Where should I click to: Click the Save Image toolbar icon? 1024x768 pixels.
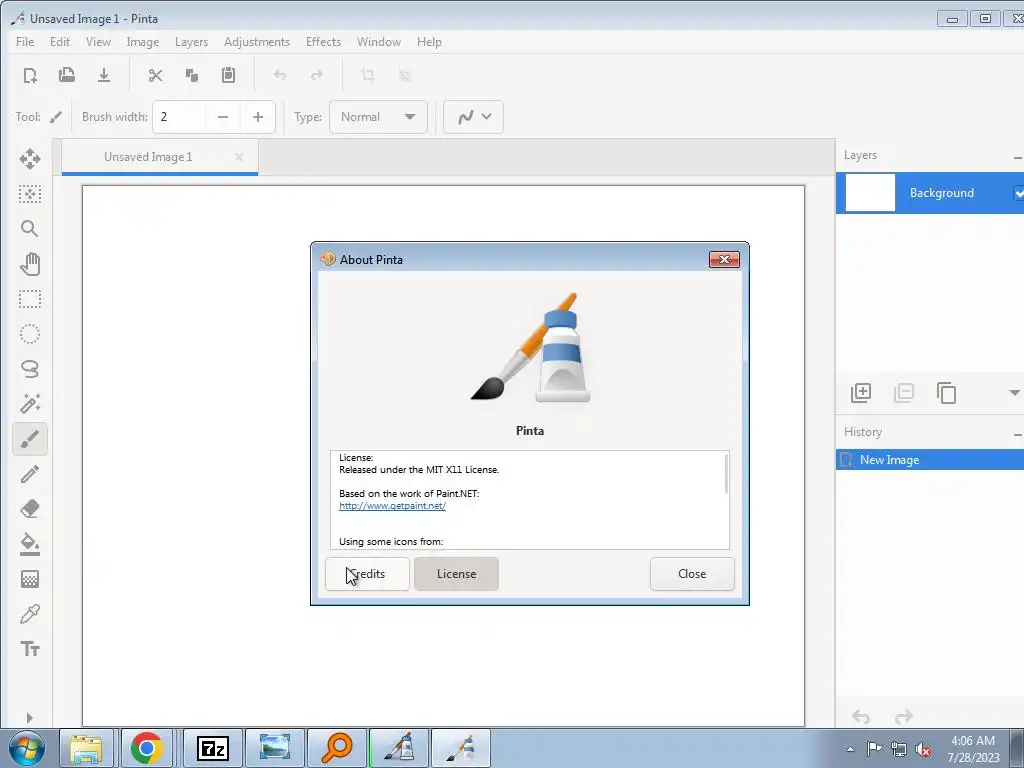104,75
